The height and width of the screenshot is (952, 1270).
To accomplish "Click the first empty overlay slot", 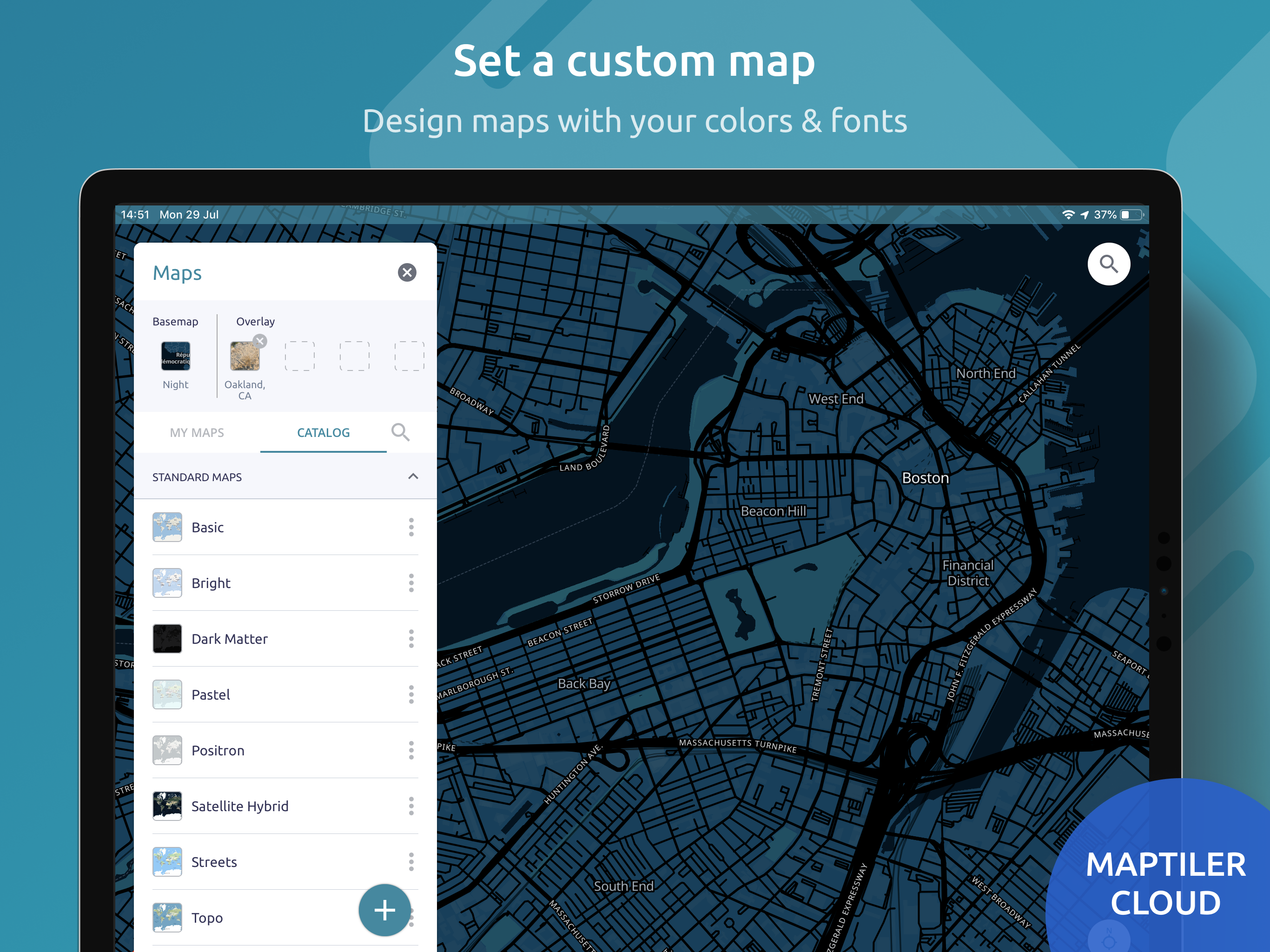I will point(300,356).
